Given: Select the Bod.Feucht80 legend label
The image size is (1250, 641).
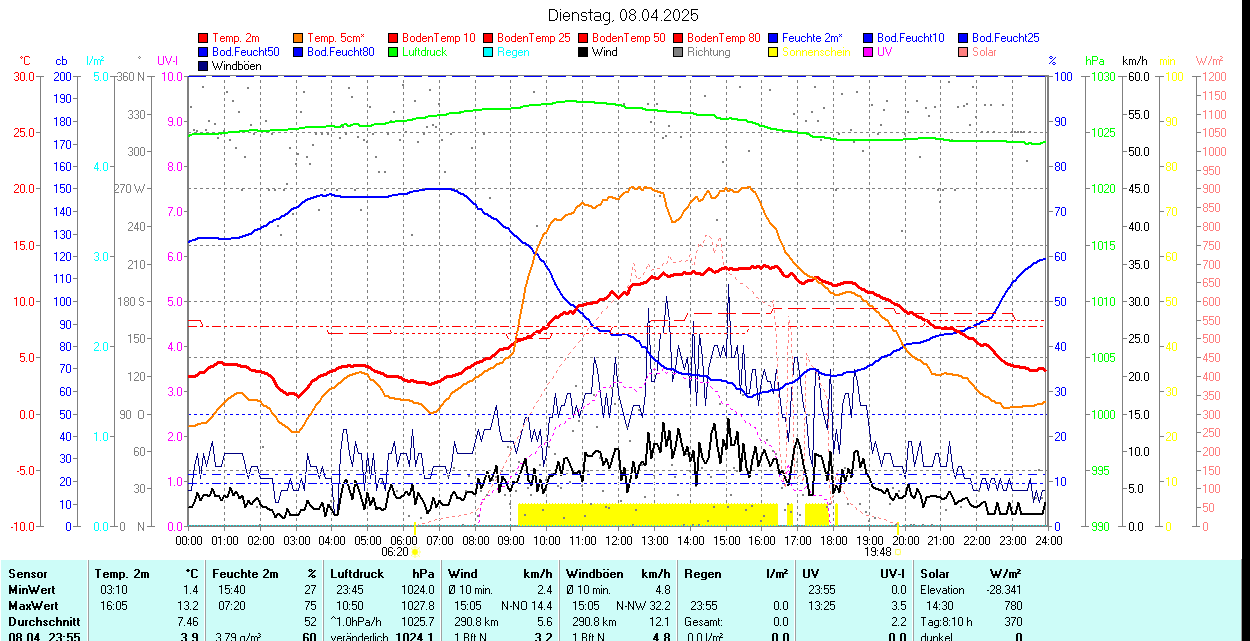Looking at the screenshot, I should tap(340, 52).
